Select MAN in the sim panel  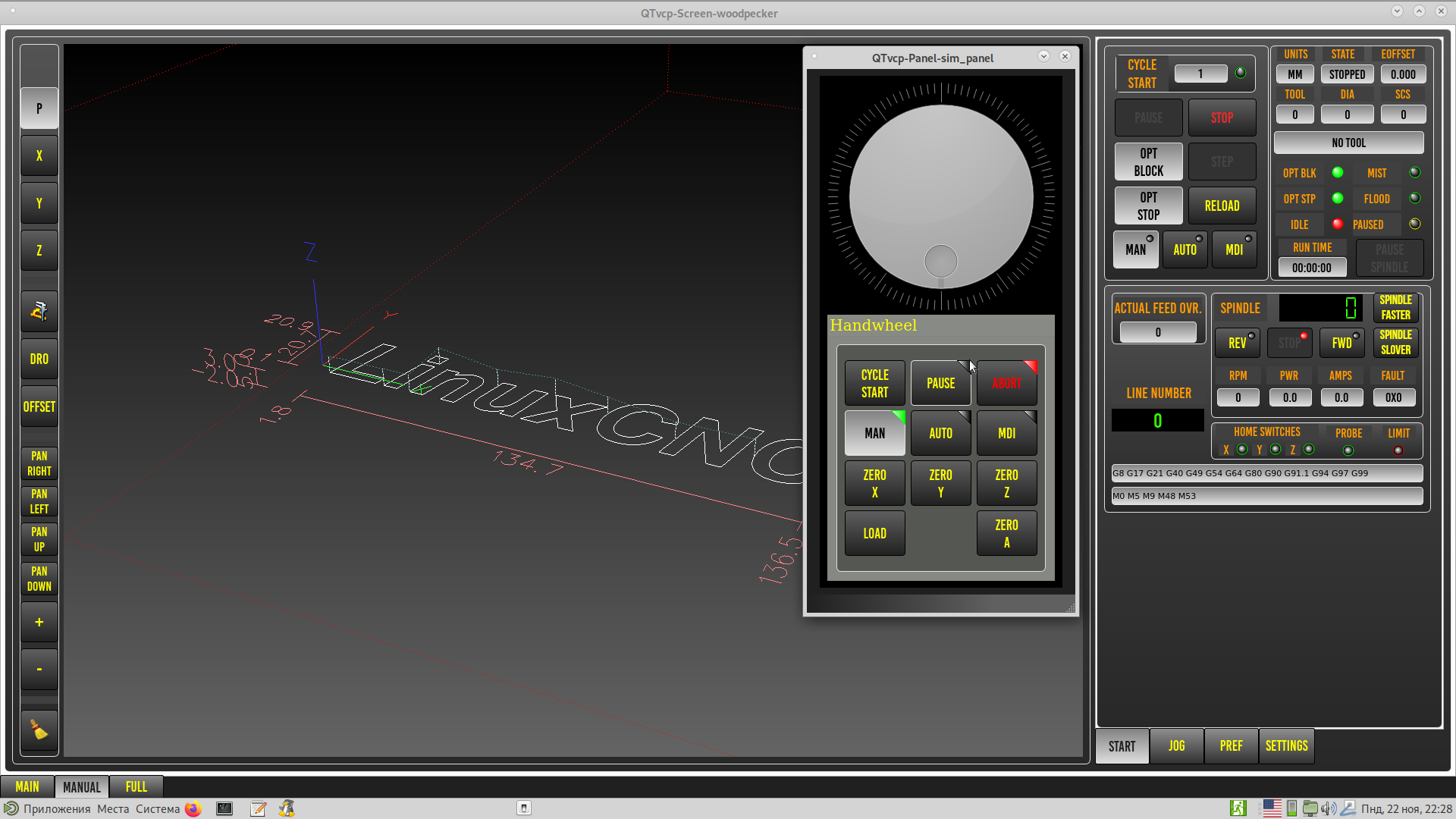click(x=874, y=433)
